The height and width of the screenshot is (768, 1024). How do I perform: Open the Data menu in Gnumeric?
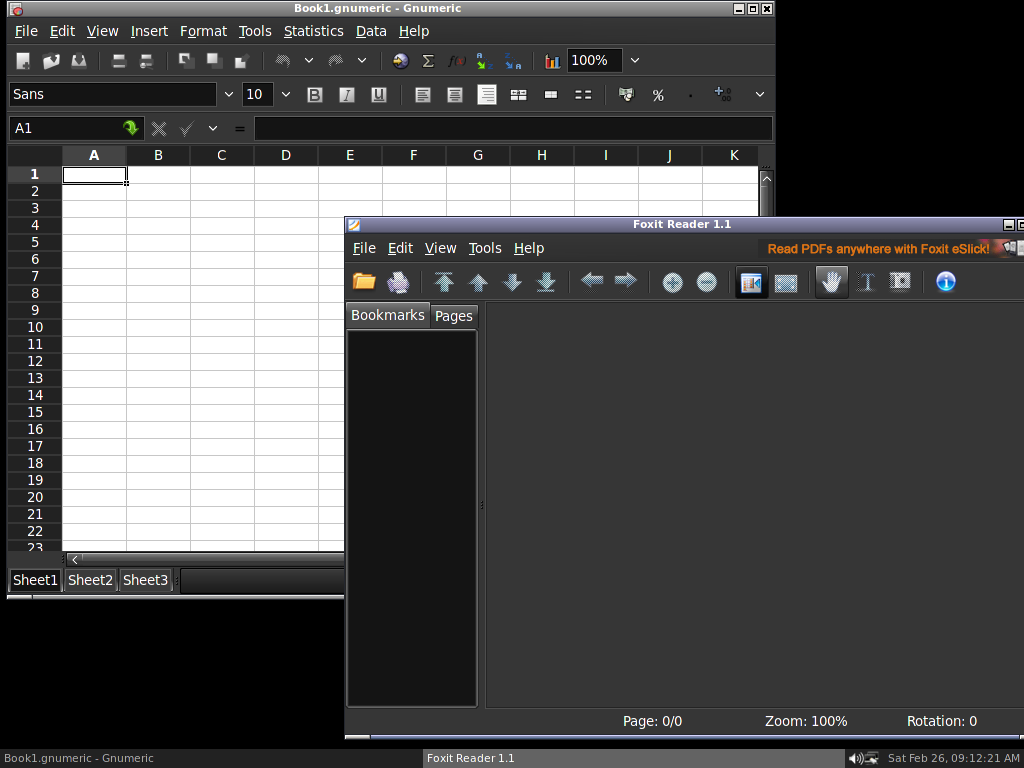point(371,31)
